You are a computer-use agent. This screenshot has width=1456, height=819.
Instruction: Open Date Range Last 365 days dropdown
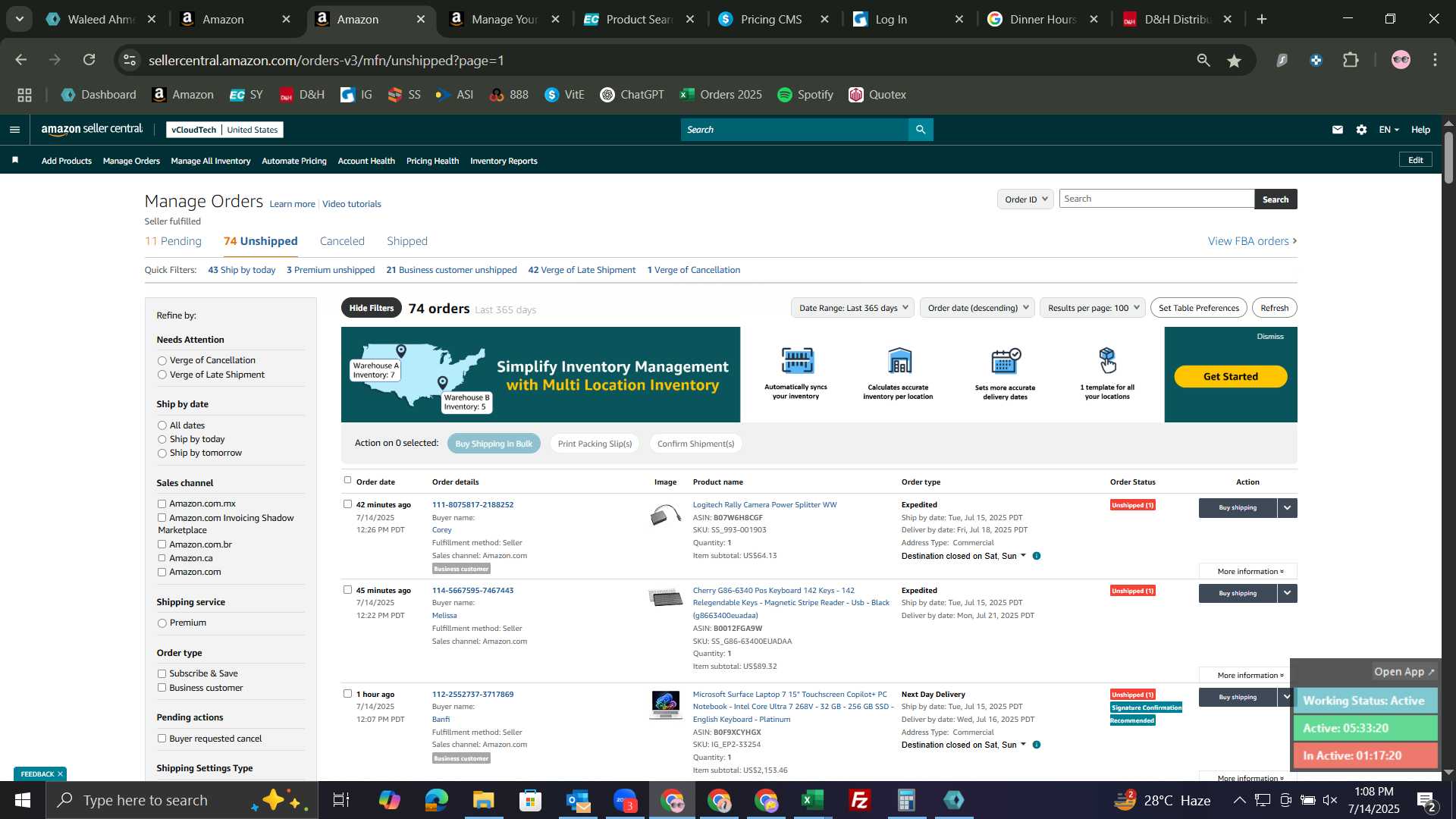coord(852,308)
